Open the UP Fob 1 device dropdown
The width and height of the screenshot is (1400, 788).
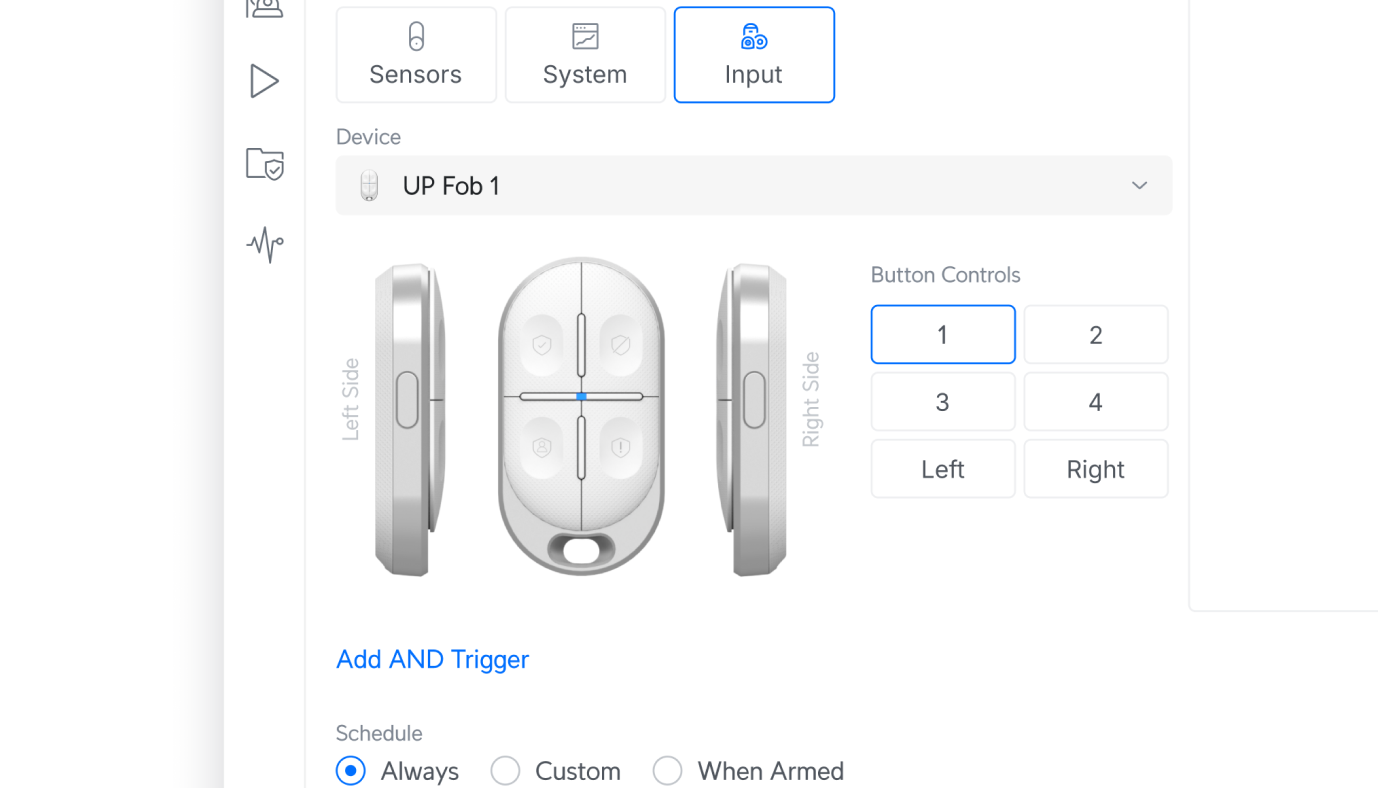(x=754, y=185)
